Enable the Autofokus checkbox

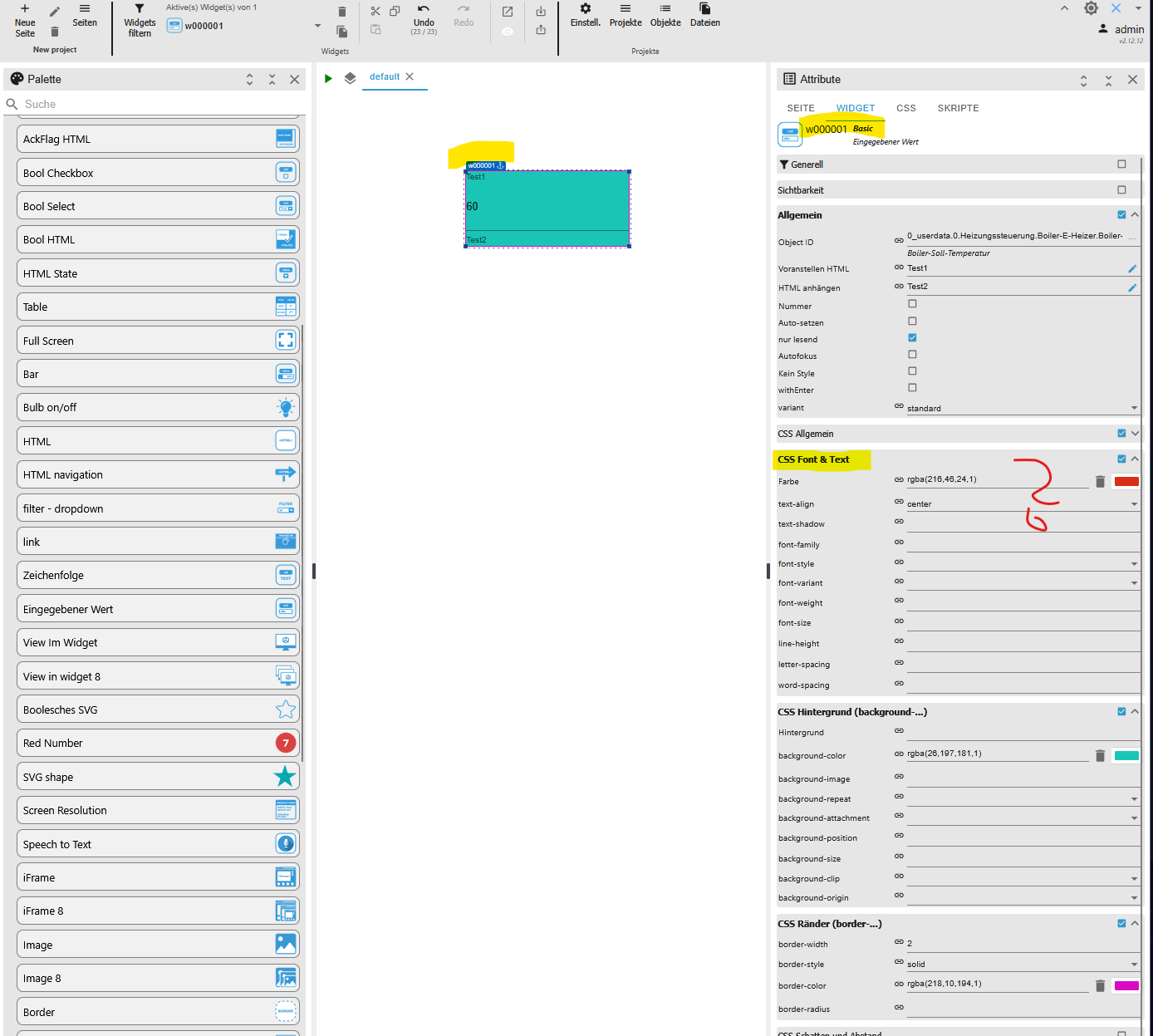coord(912,354)
